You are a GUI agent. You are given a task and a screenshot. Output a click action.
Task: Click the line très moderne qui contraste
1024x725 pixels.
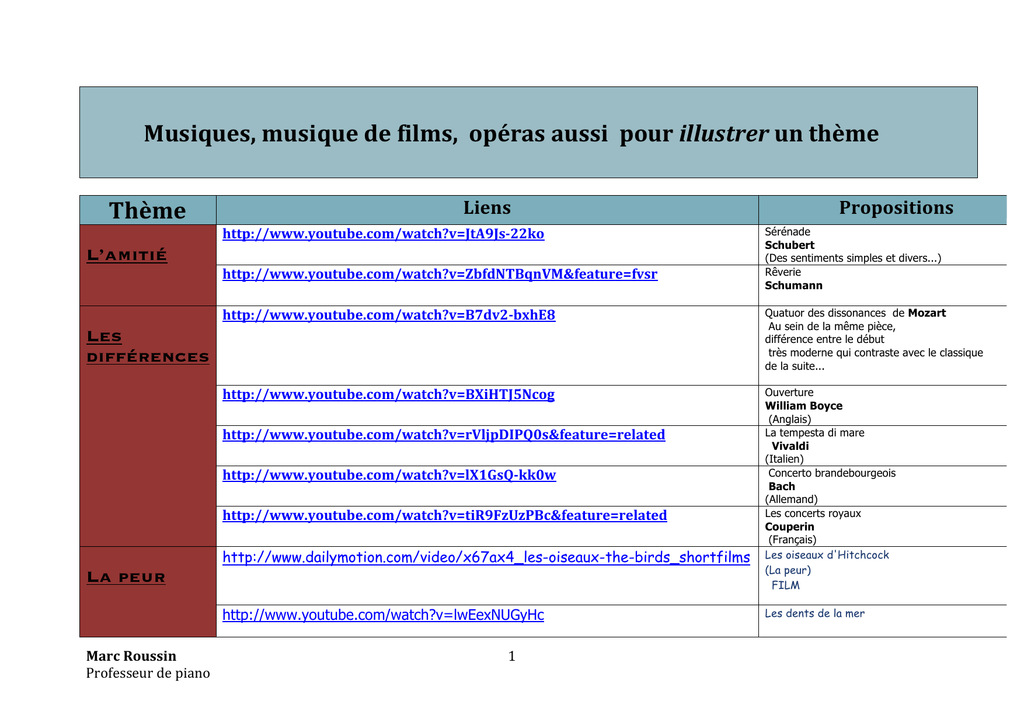pos(876,353)
